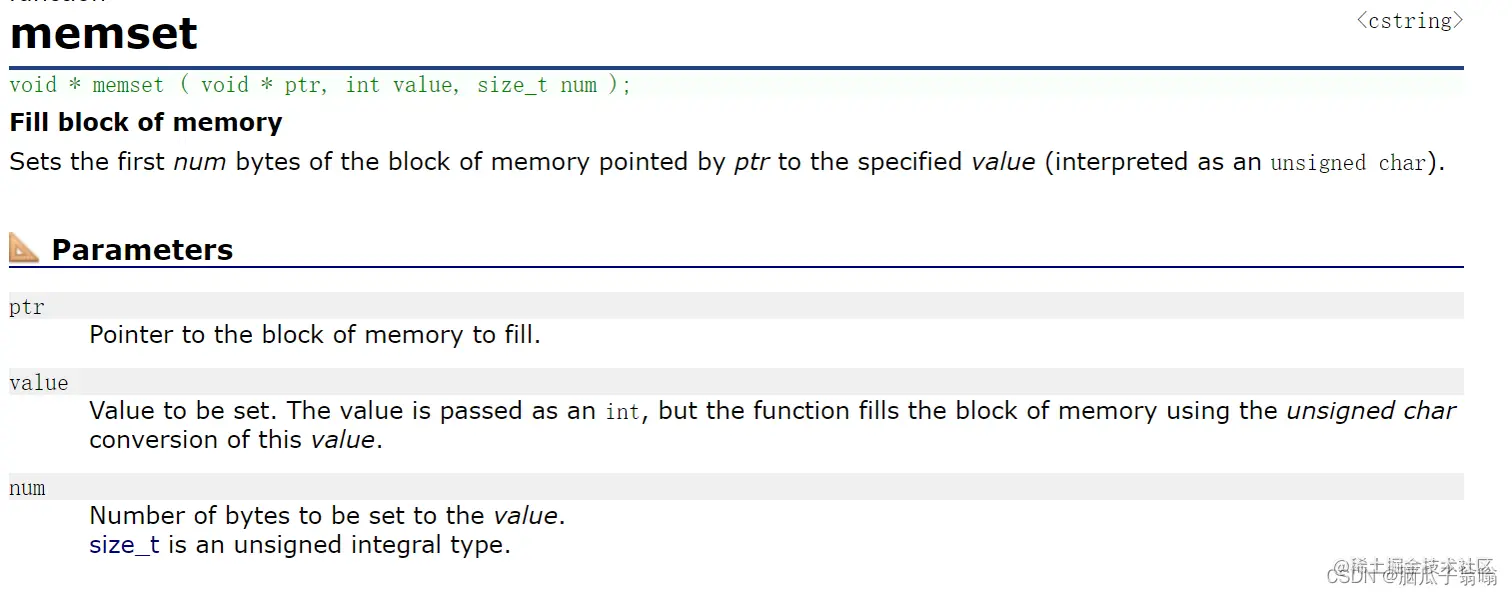The image size is (1512, 595).
Task: Click 'size_t num' in the prototype
Action: click(x=537, y=85)
